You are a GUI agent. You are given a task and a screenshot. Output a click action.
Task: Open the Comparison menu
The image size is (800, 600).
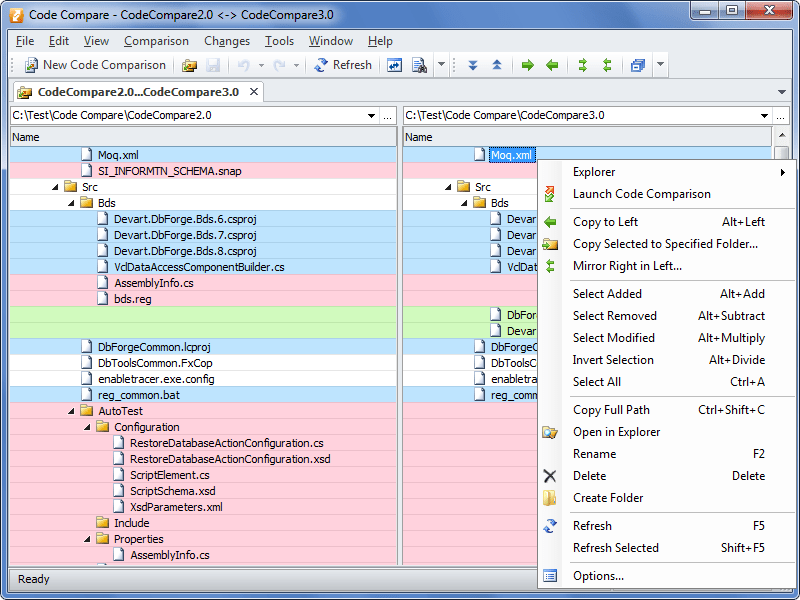click(x=156, y=41)
